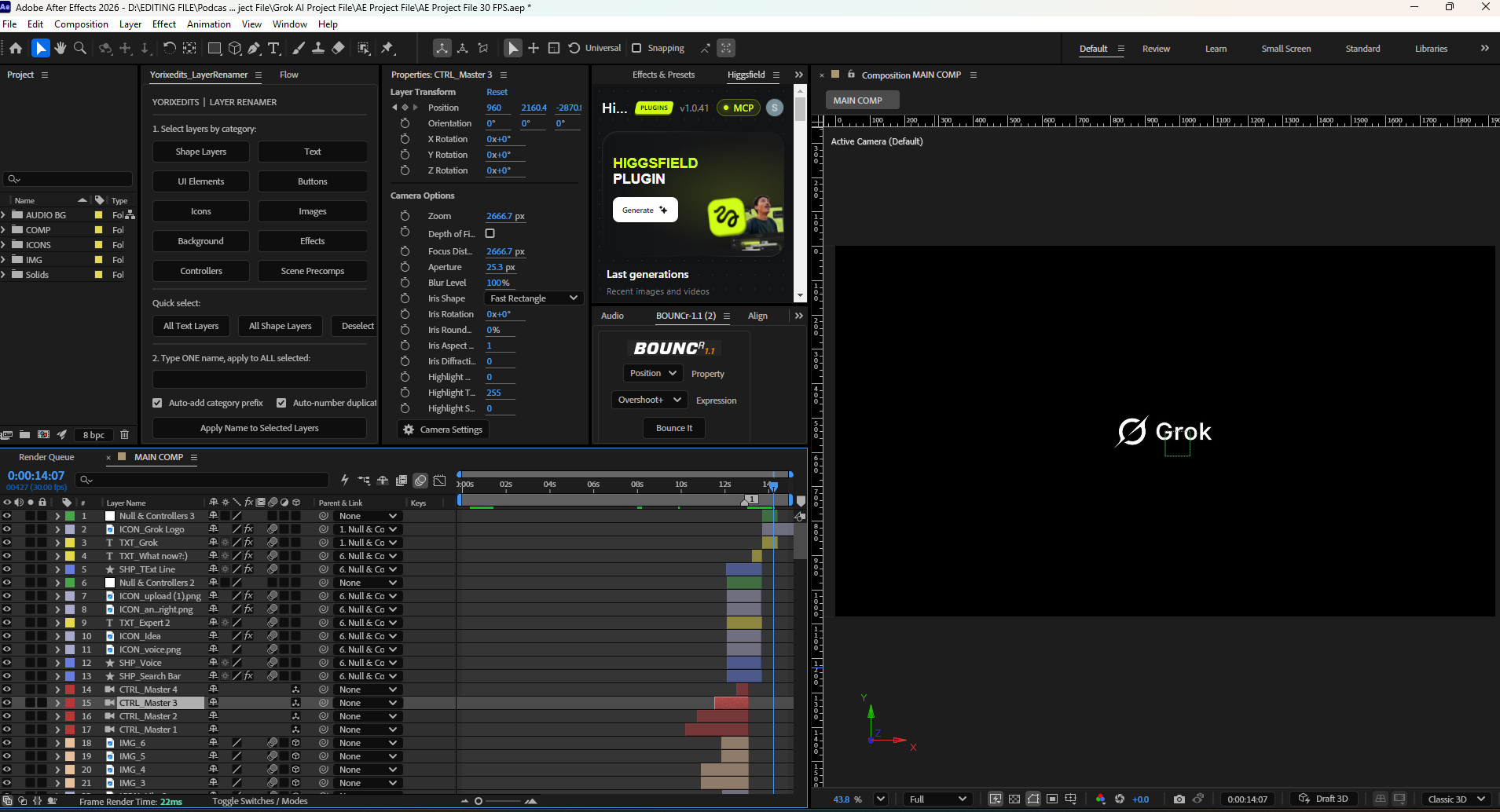This screenshot has height=812, width=1500.
Task: Click the Take Snapshot camera icon
Action: (x=1179, y=799)
